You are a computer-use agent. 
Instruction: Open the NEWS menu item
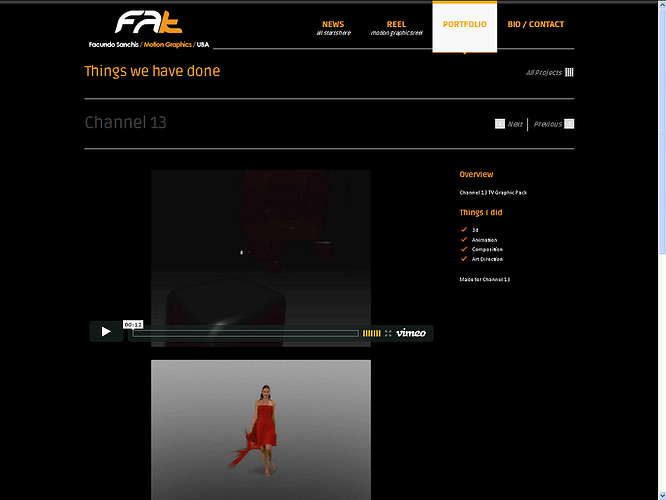click(x=333, y=28)
